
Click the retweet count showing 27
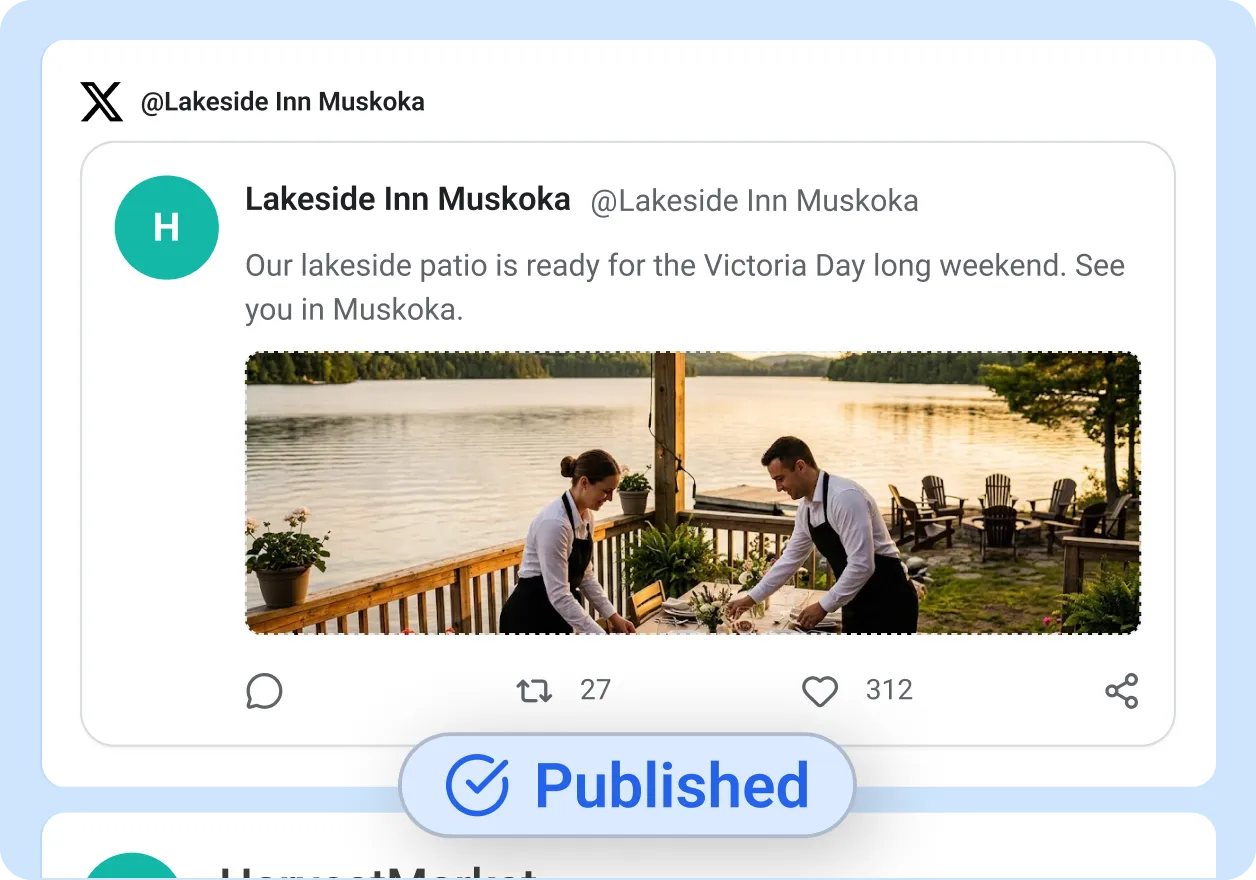(x=595, y=690)
